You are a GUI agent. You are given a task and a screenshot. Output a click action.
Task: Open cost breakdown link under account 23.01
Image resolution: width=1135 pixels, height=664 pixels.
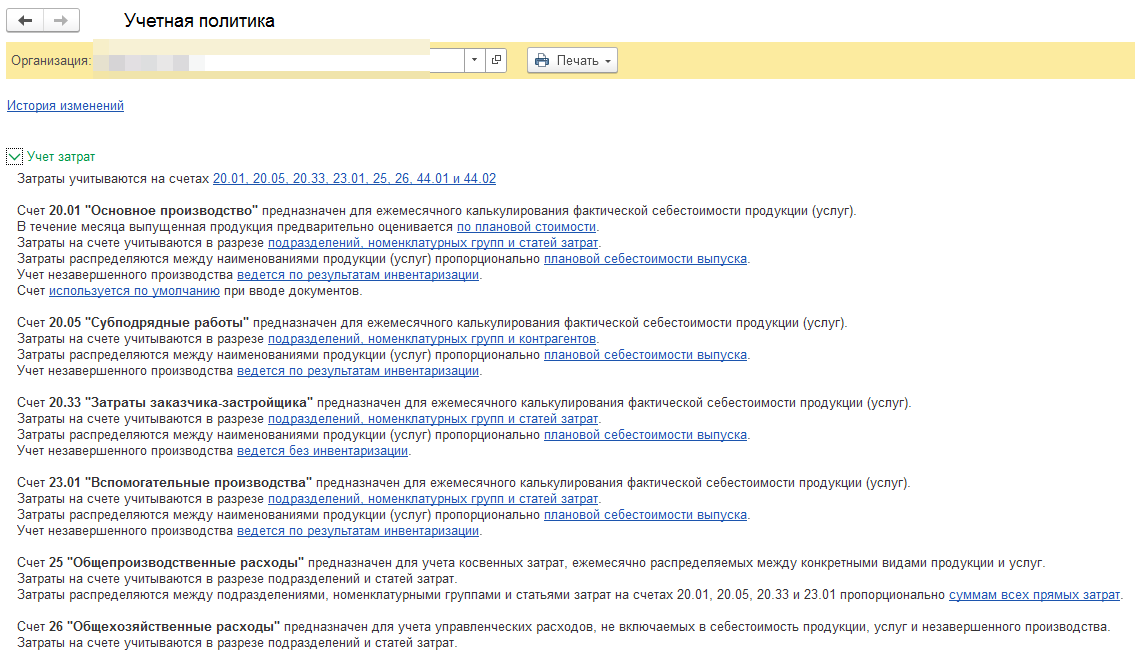[432, 499]
